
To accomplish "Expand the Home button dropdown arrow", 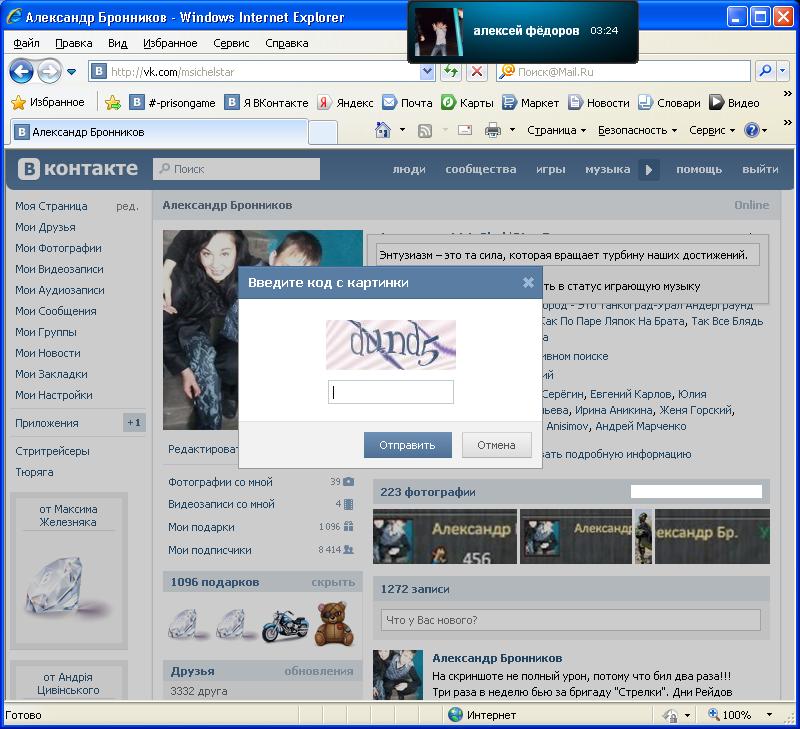I will 402,130.
